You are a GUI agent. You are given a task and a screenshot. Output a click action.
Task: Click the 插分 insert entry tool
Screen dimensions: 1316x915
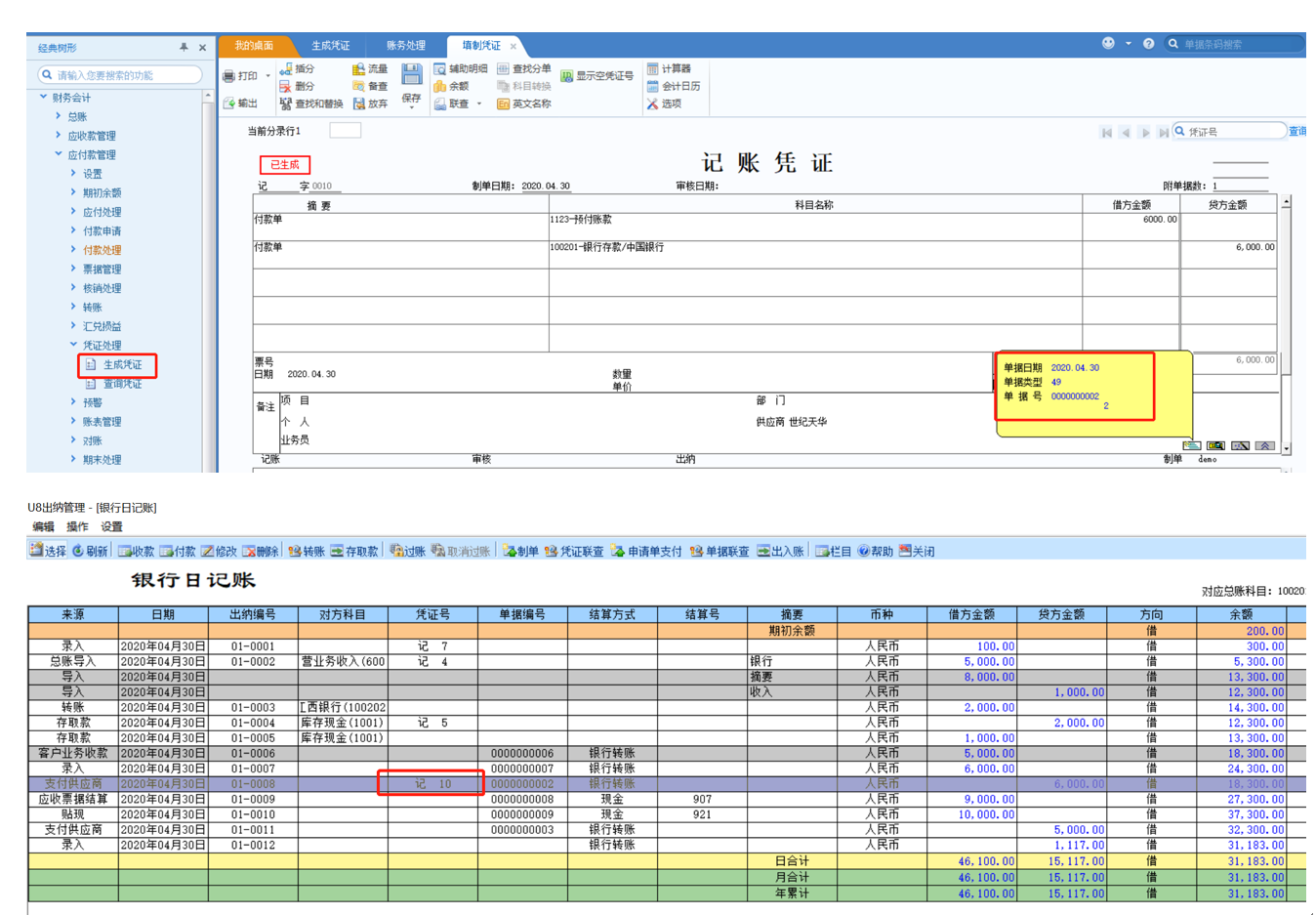(x=297, y=68)
